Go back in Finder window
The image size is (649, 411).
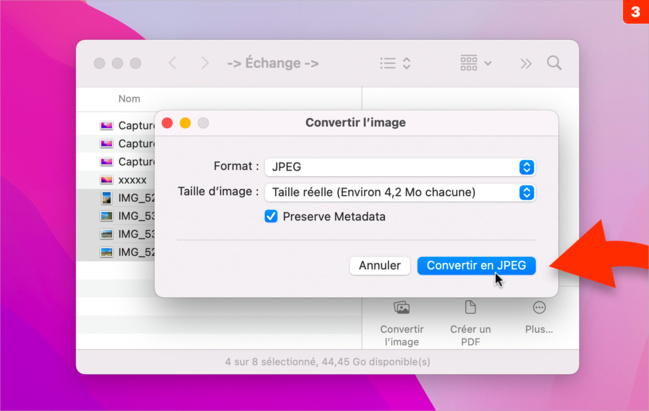click(173, 63)
